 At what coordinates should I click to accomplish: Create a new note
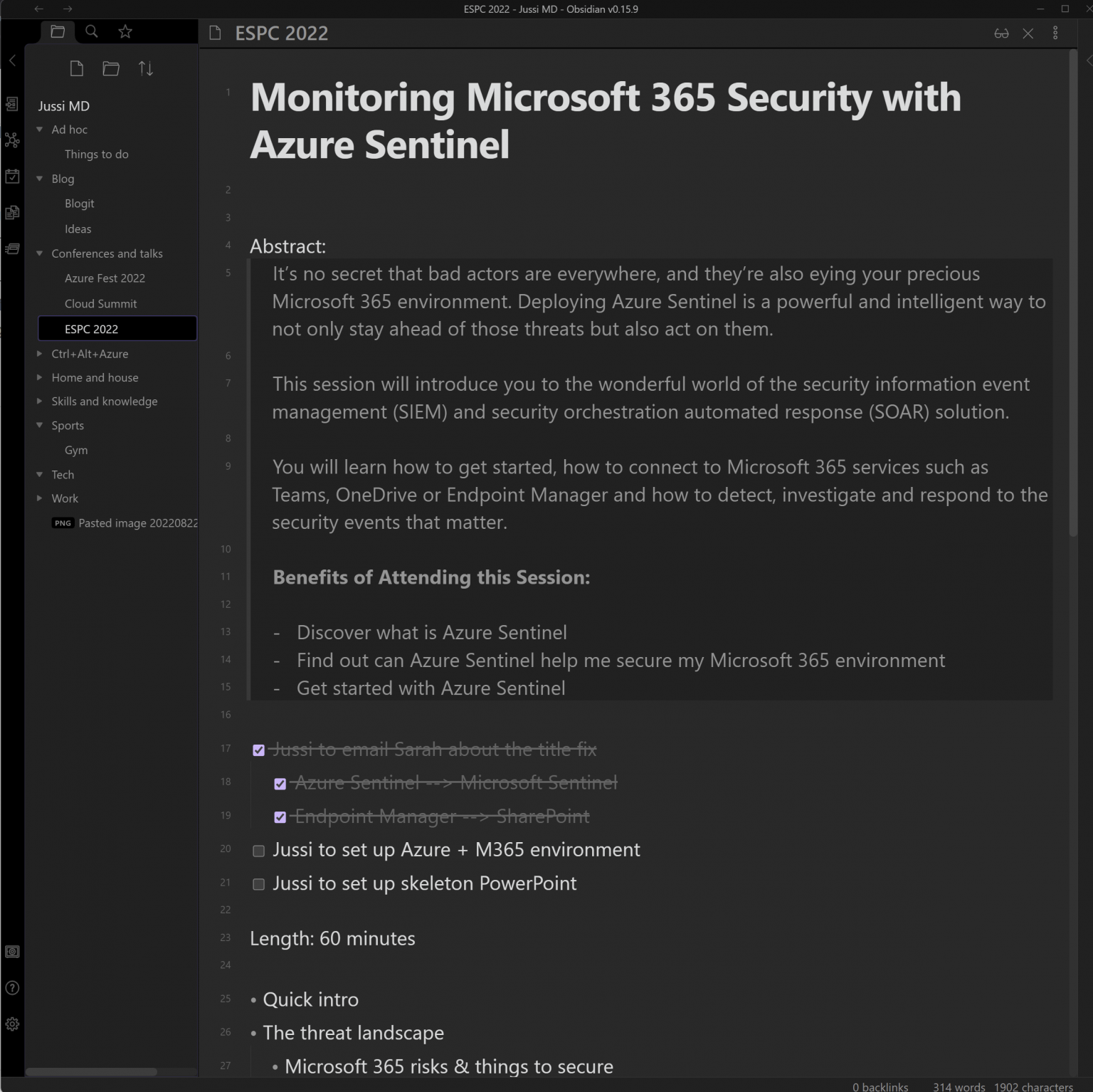click(x=77, y=68)
